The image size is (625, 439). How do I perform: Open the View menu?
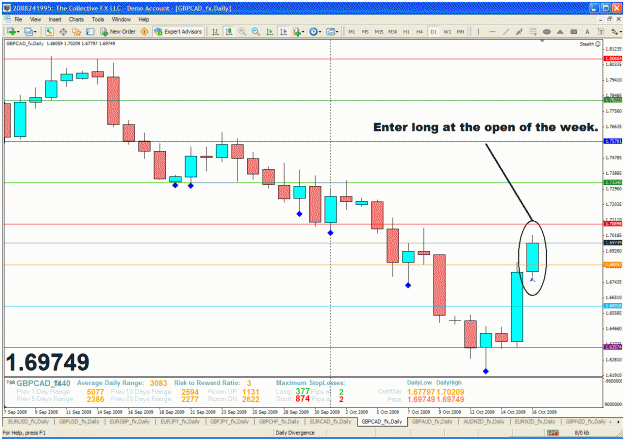click(x=35, y=19)
